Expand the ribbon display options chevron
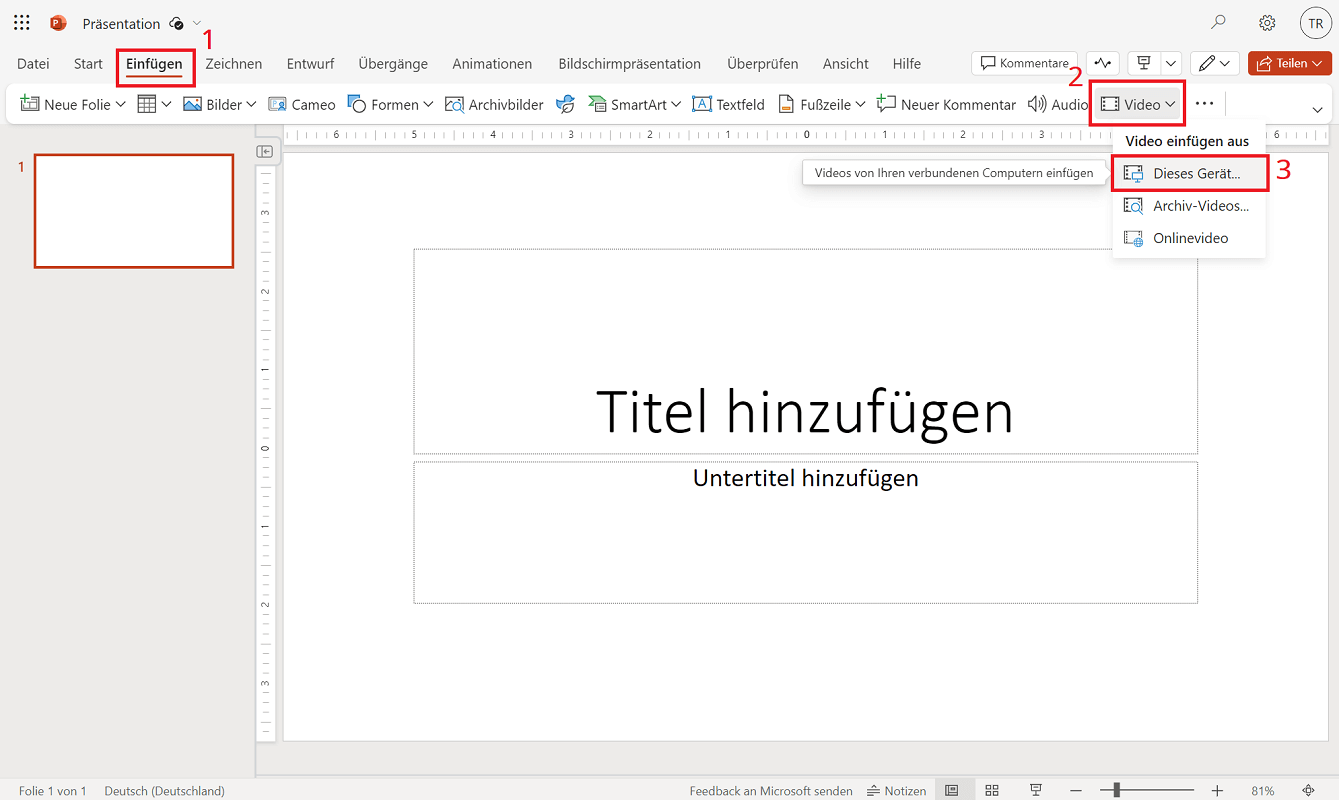1339x800 pixels. [x=1317, y=109]
